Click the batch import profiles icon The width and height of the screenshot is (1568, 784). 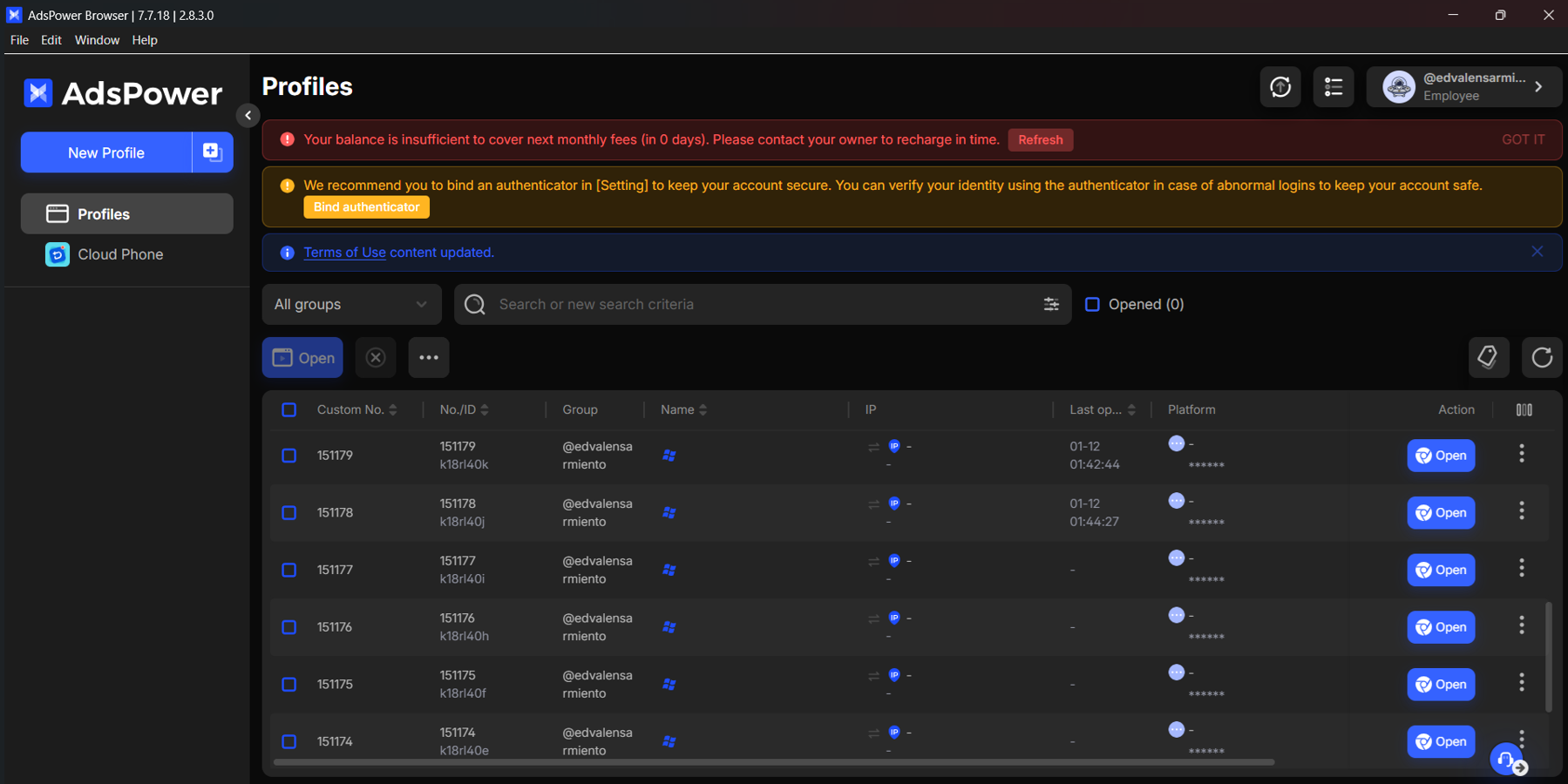[x=213, y=152]
